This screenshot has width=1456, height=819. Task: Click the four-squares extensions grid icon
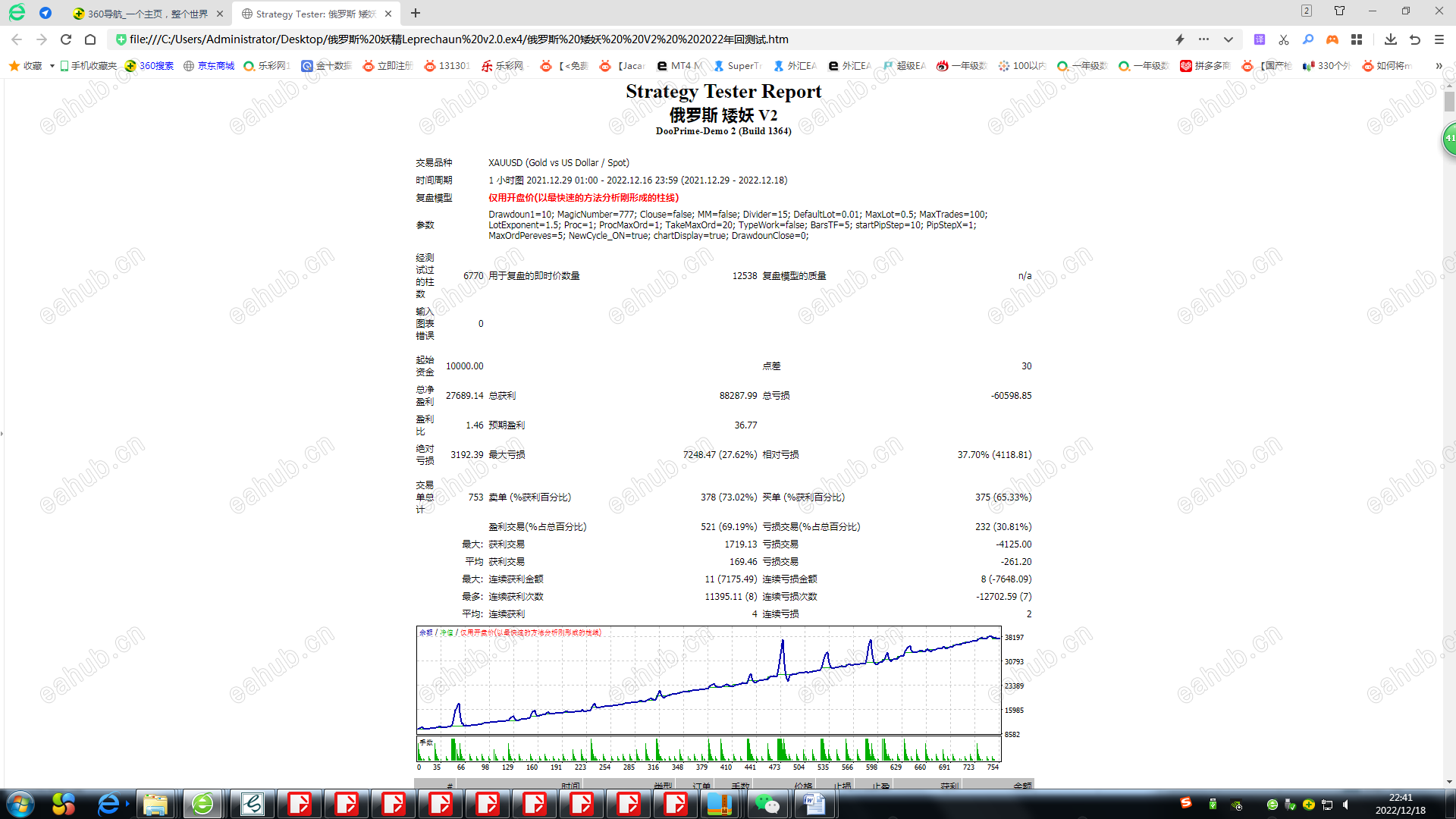1357,39
